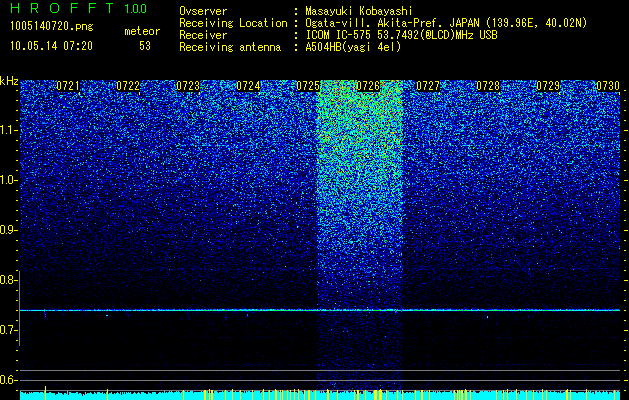Click the HROFFT 1.0.0 title text
This screenshot has height=400, width=629.
[79, 8]
